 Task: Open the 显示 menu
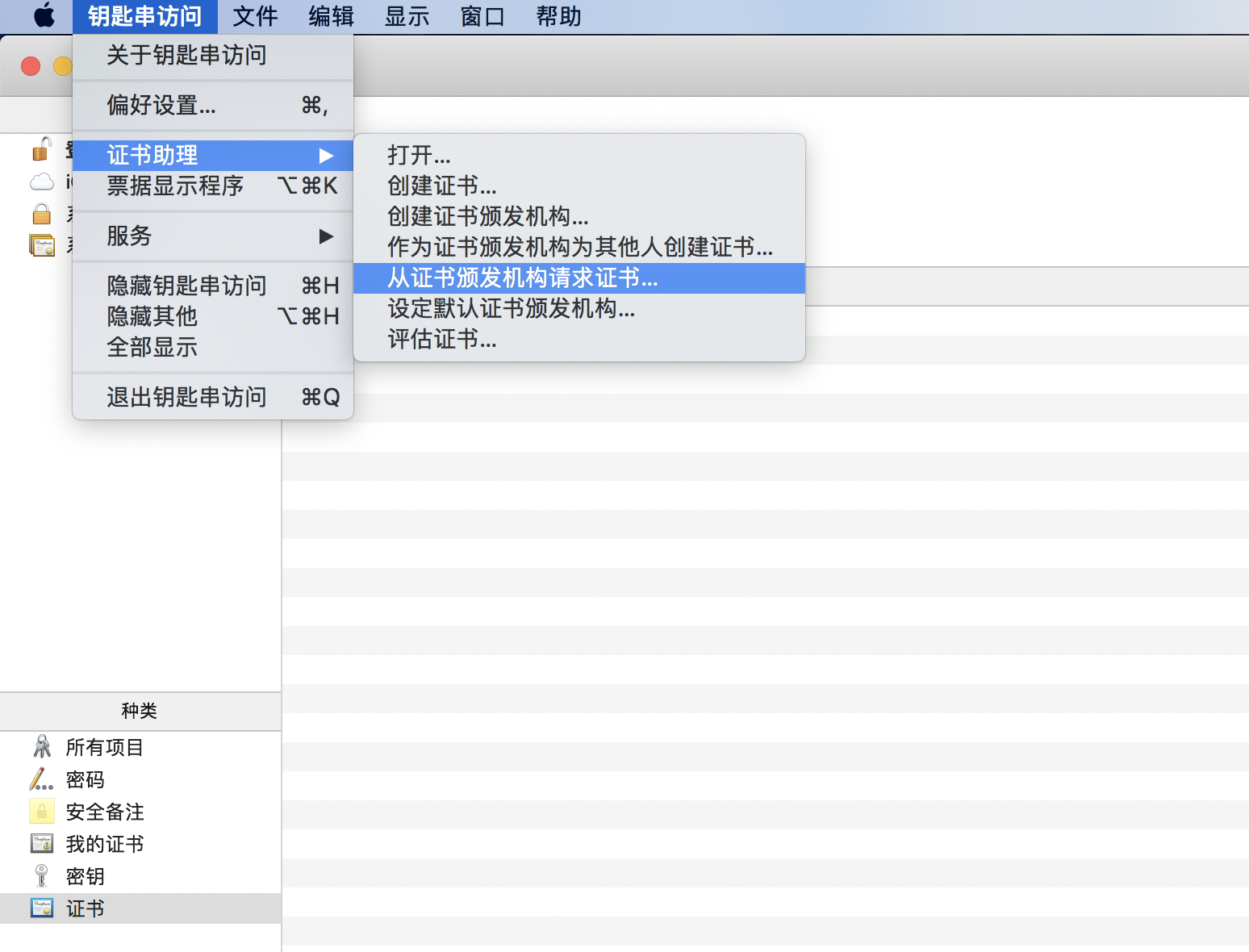tap(407, 16)
